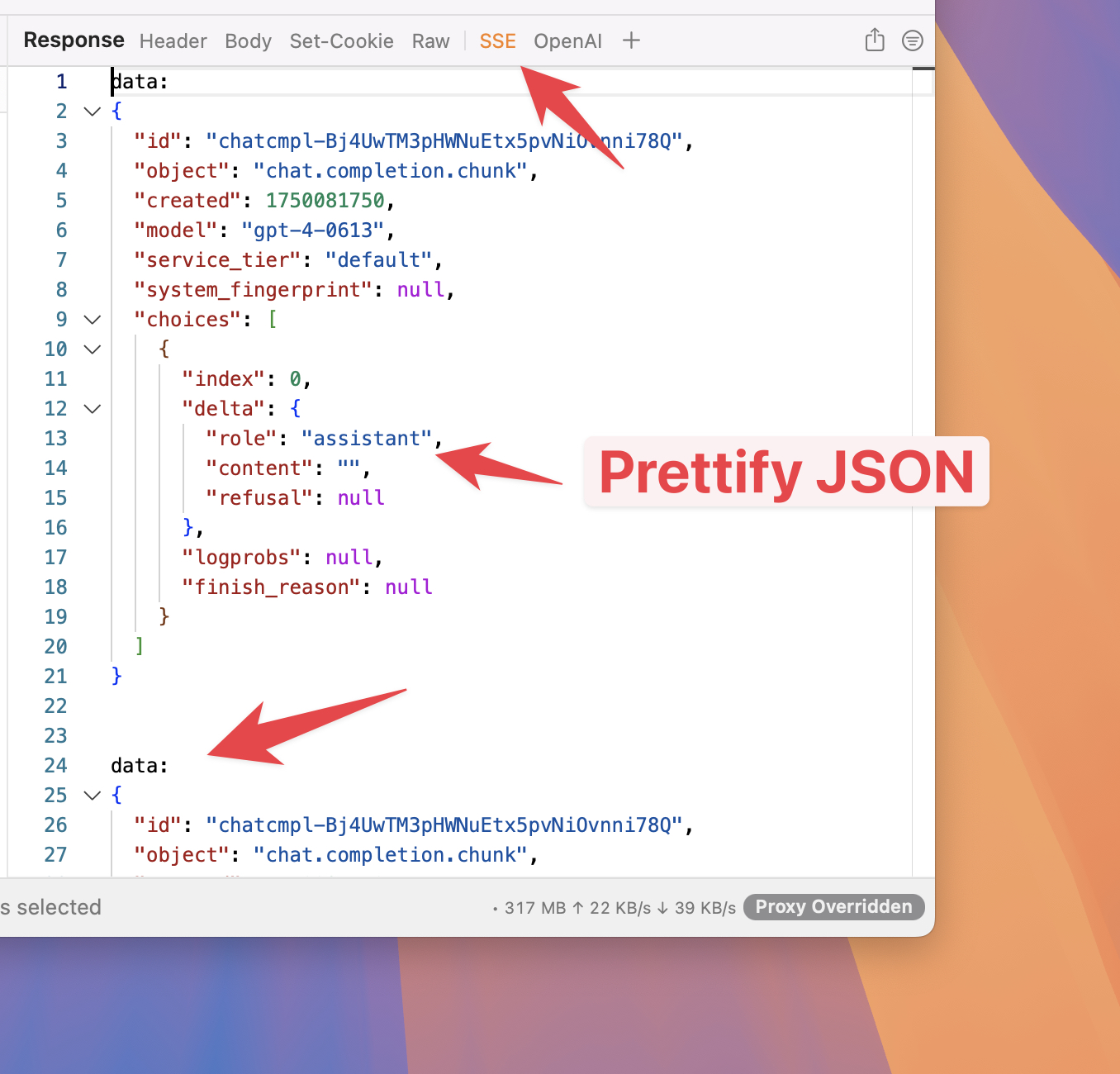This screenshot has height=1074, width=1120.
Task: Click the 22 KB/s upload speed indicator
Action: (612, 908)
